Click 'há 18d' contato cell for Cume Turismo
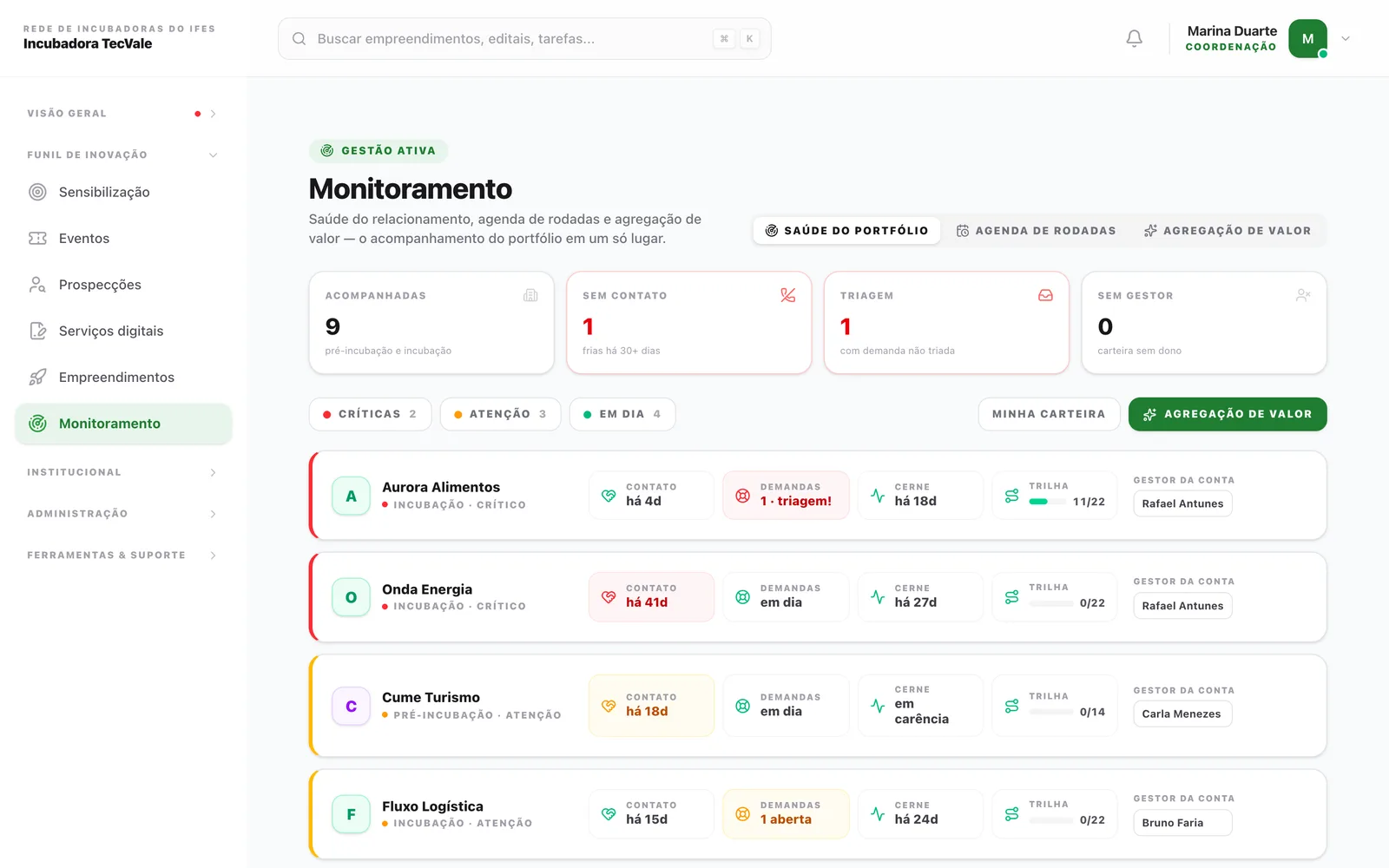 pos(651,706)
